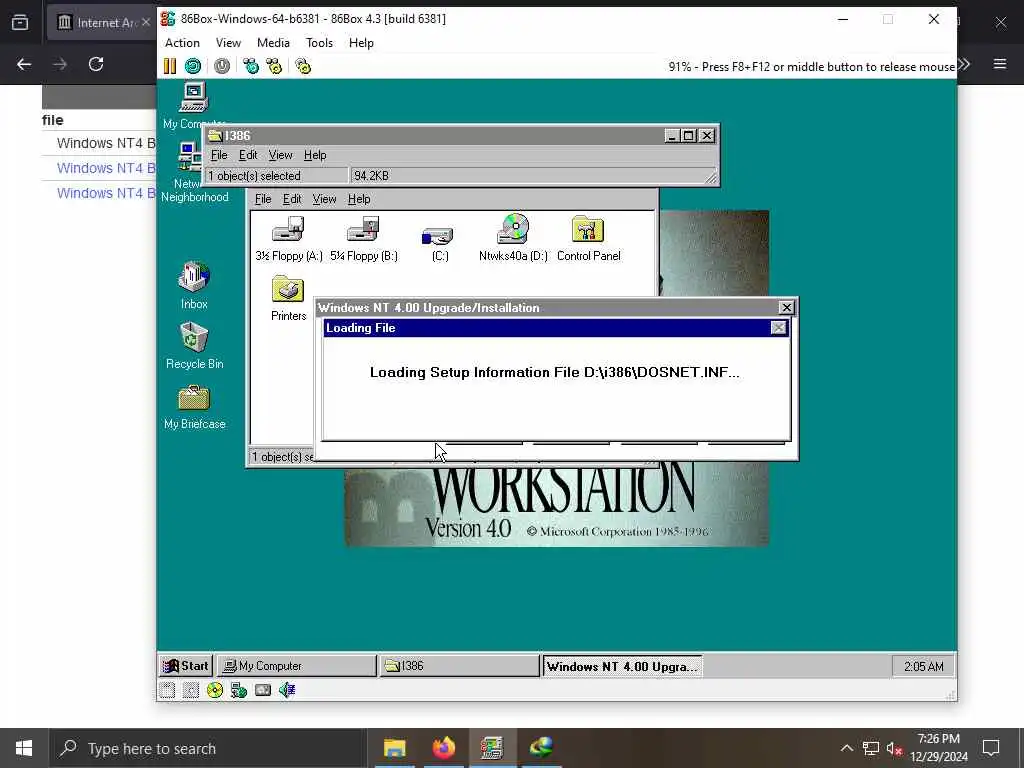Open the File menu in My Computer window
The width and height of the screenshot is (1024, 768).
pyautogui.click(x=263, y=199)
